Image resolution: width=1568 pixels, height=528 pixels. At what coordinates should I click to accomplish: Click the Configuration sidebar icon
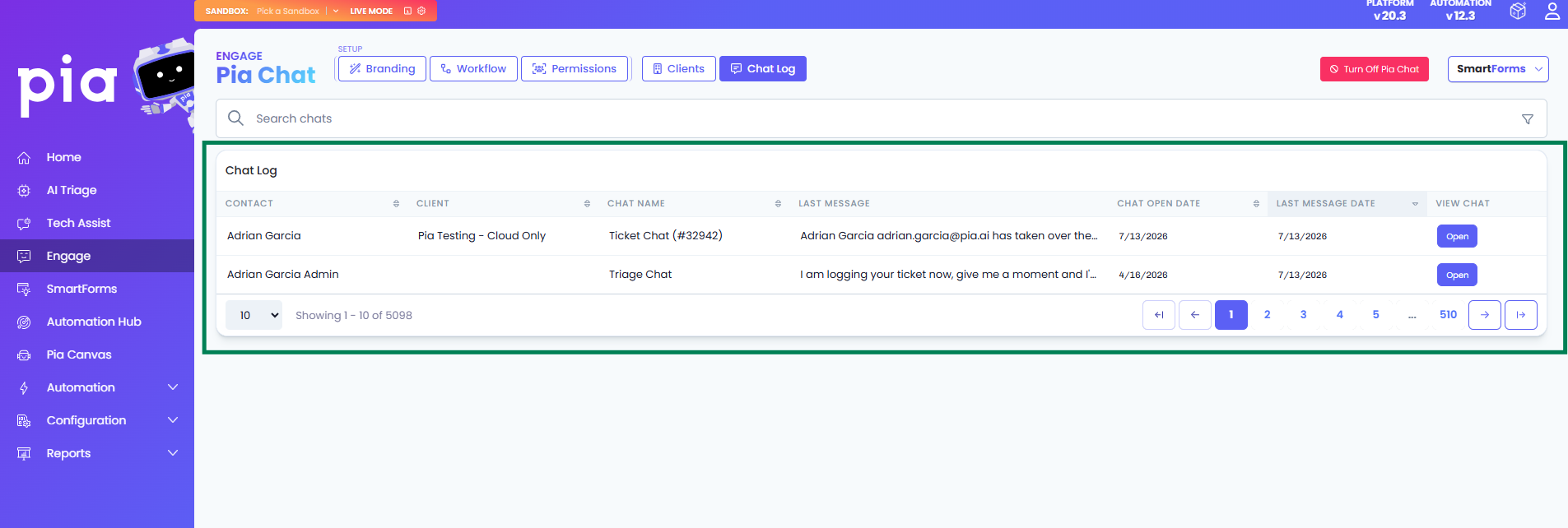point(24,420)
